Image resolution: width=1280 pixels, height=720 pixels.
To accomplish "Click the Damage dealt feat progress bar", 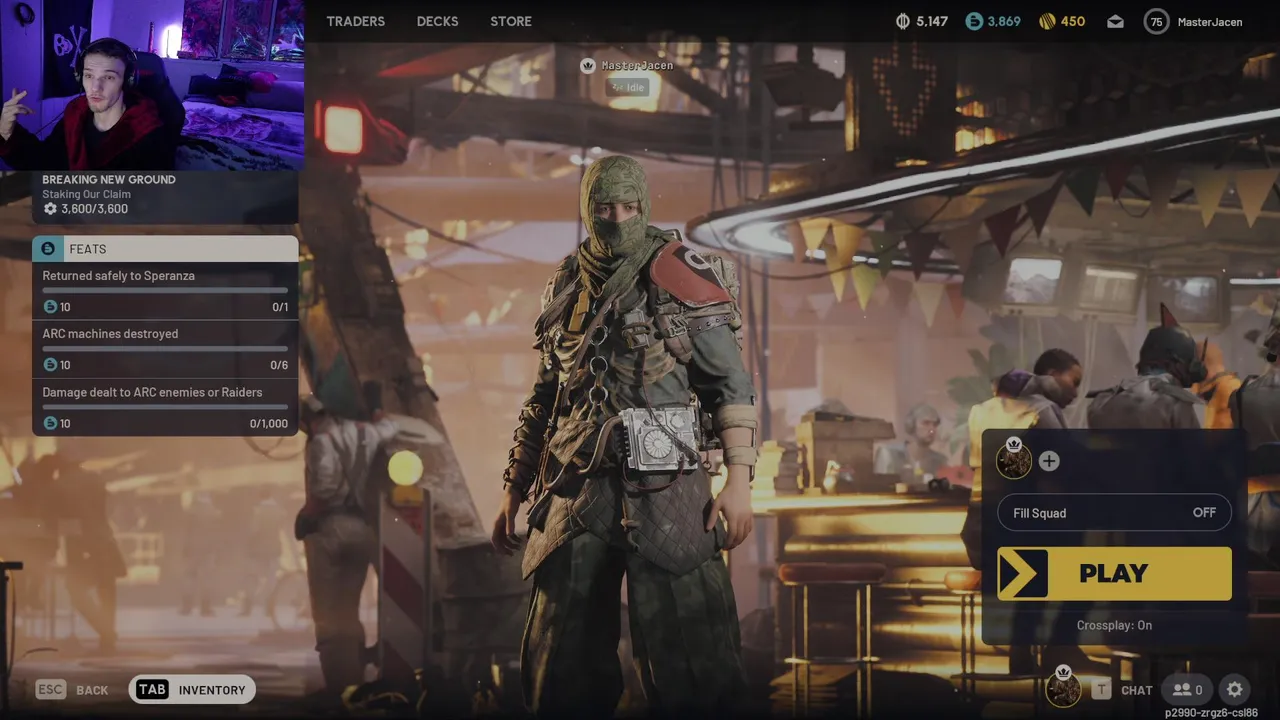I will (165, 407).
